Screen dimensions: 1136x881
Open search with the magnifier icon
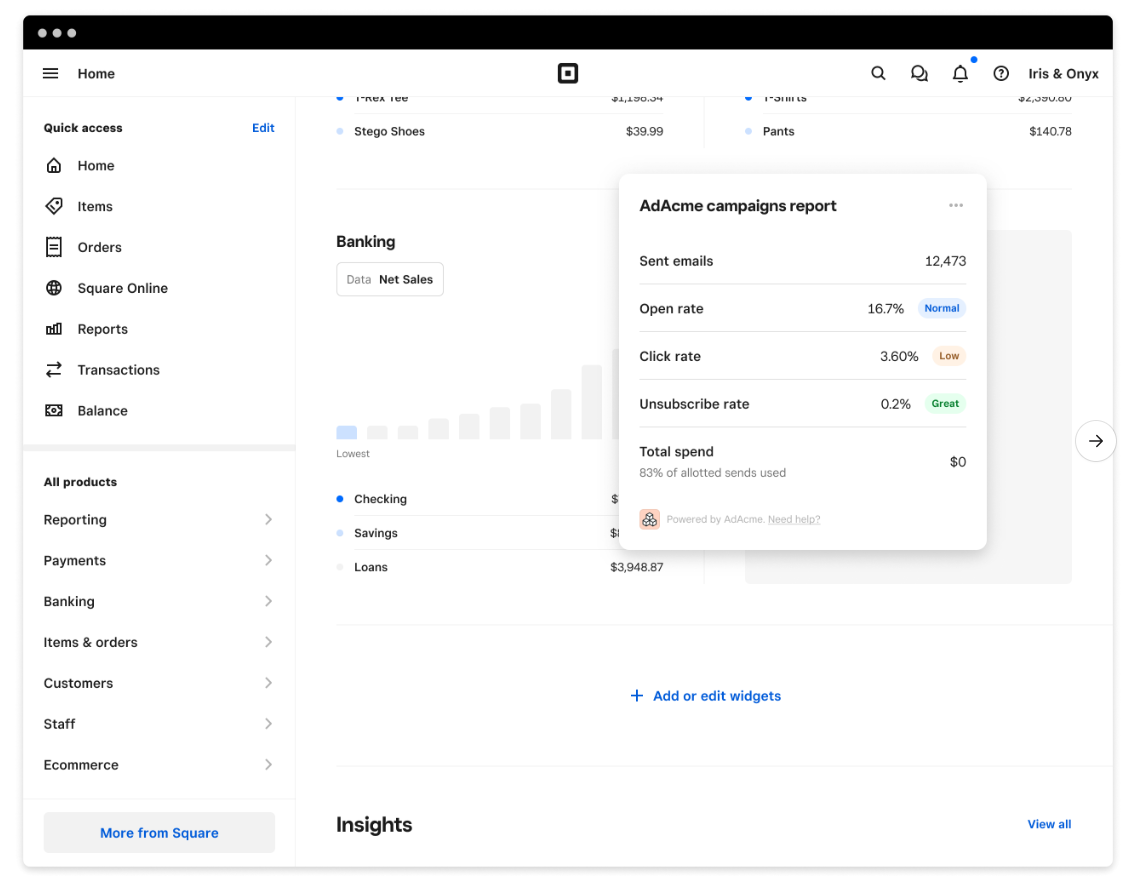point(878,73)
